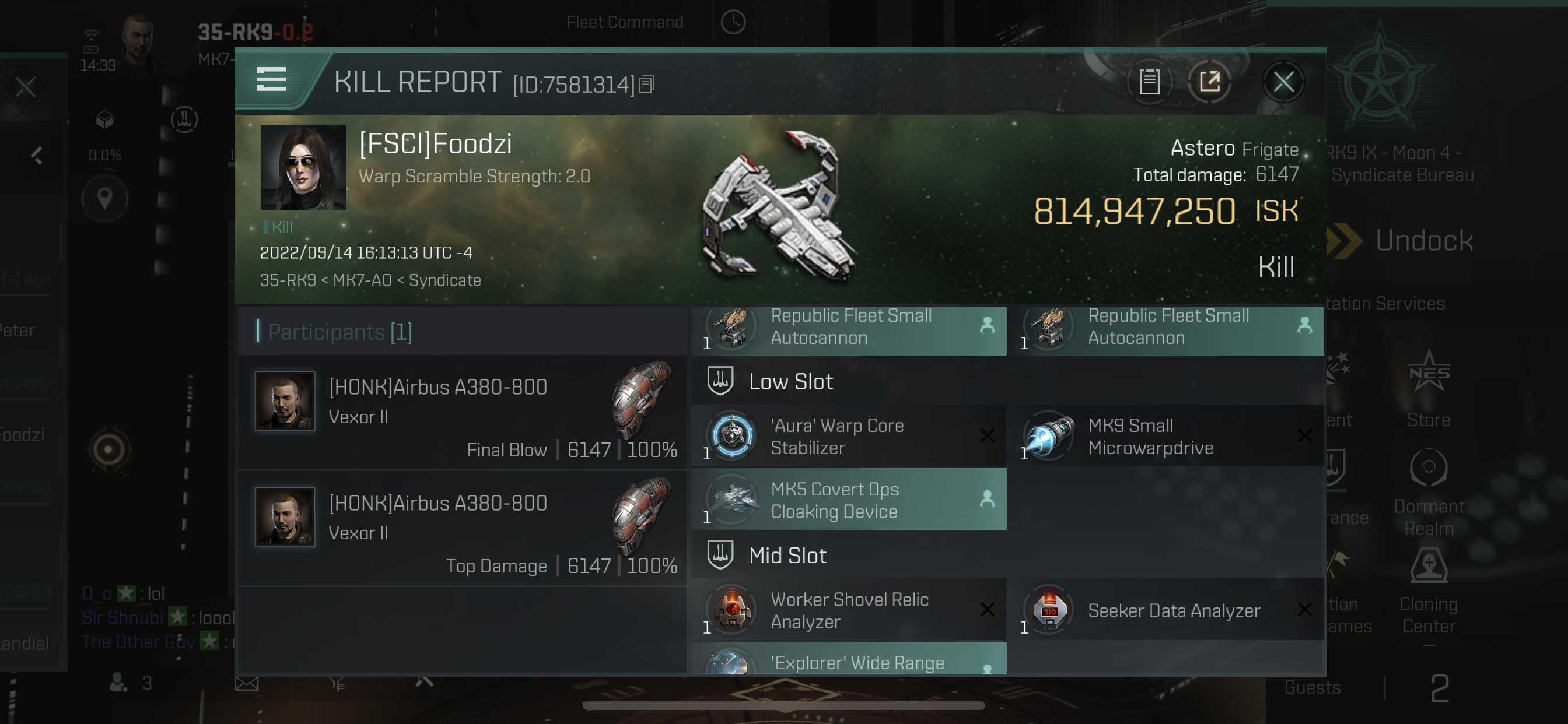Toggle the MK5 Covert Ops Cloaking Device fitted status
1568x724 pixels.
click(x=987, y=500)
